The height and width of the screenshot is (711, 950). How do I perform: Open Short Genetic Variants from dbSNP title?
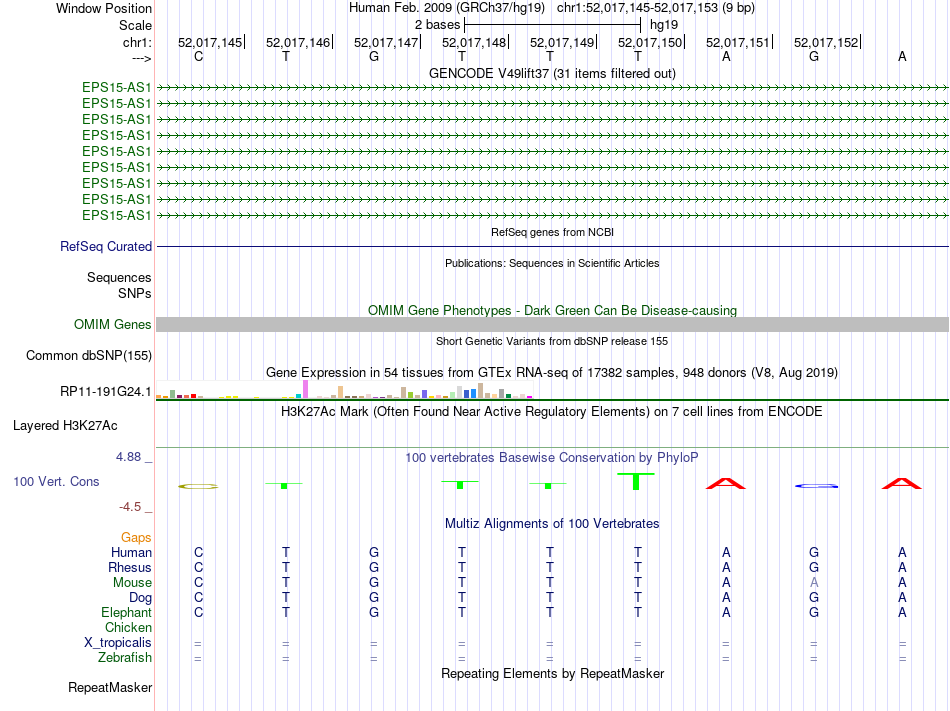552,341
